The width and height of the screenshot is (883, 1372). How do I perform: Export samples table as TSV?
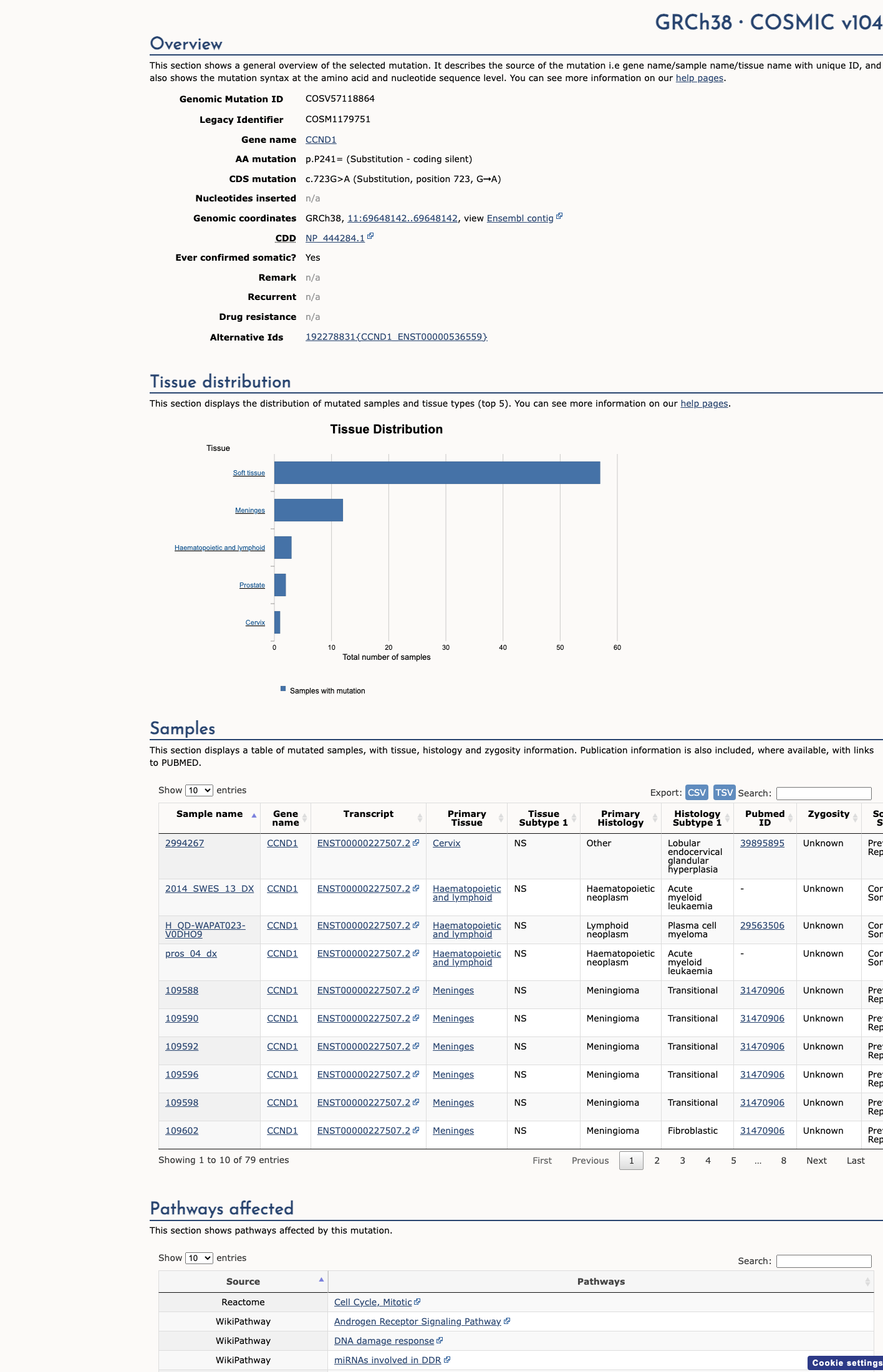point(724,792)
